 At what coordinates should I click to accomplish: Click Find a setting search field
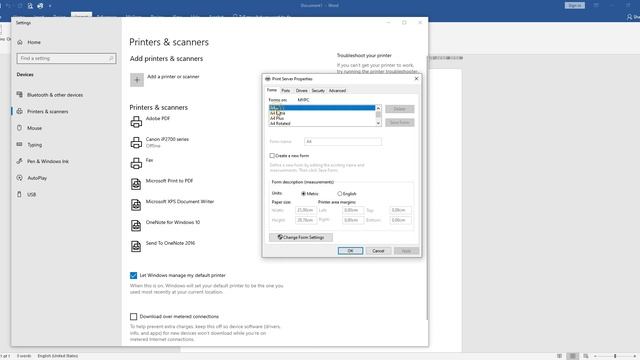(66, 58)
